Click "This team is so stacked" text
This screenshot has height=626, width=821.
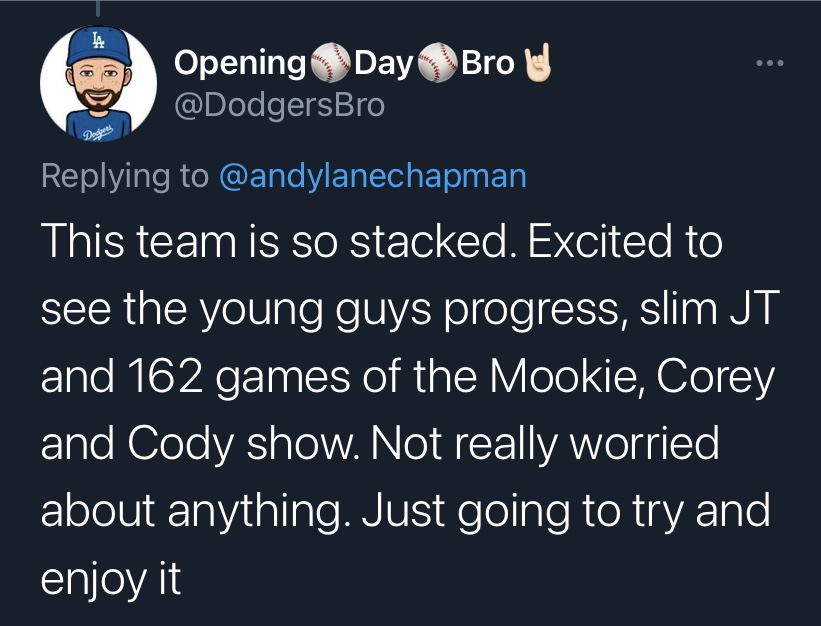[276, 243]
